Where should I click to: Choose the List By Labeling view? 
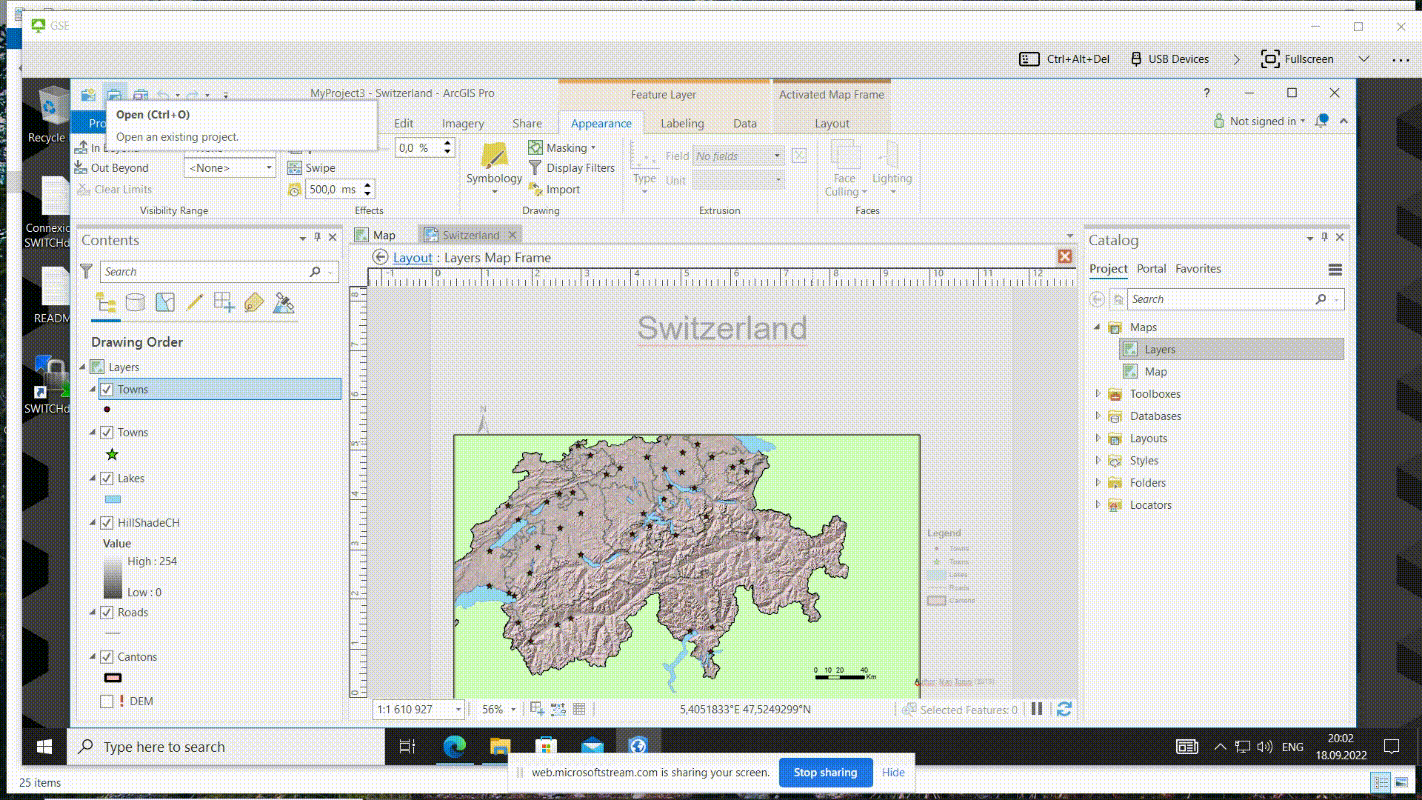pos(254,302)
